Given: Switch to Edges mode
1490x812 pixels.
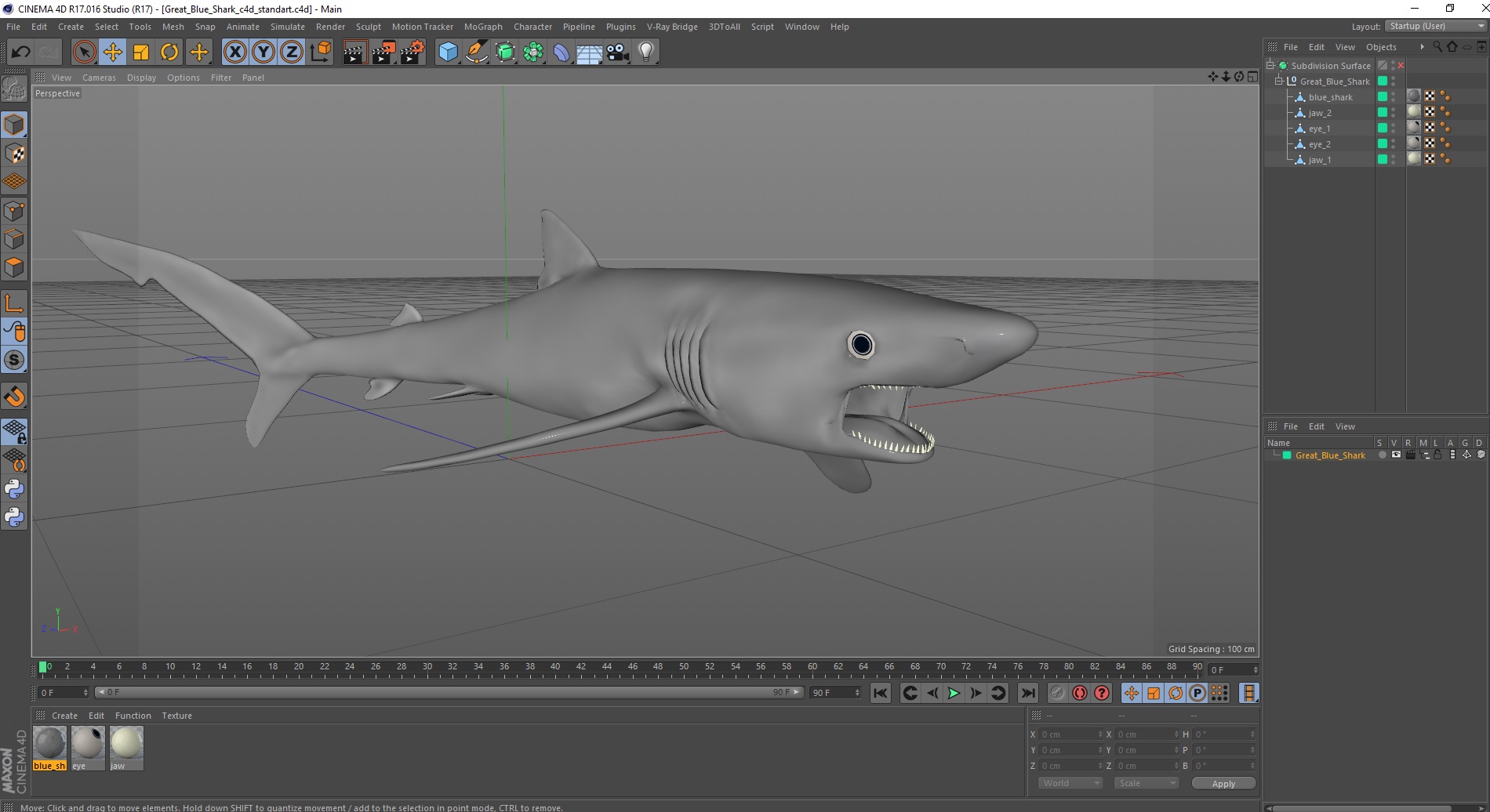Looking at the screenshot, I should point(14,239).
